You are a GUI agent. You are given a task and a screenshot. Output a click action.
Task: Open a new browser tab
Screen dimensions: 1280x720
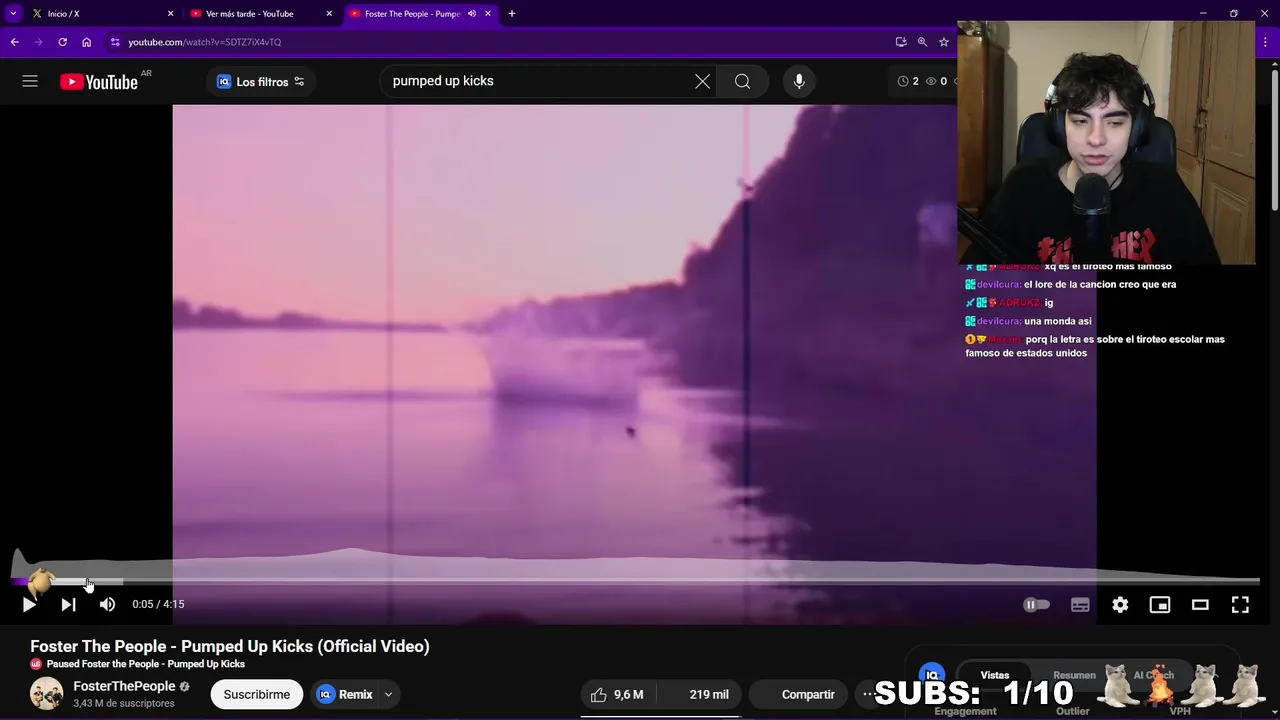pyautogui.click(x=511, y=13)
